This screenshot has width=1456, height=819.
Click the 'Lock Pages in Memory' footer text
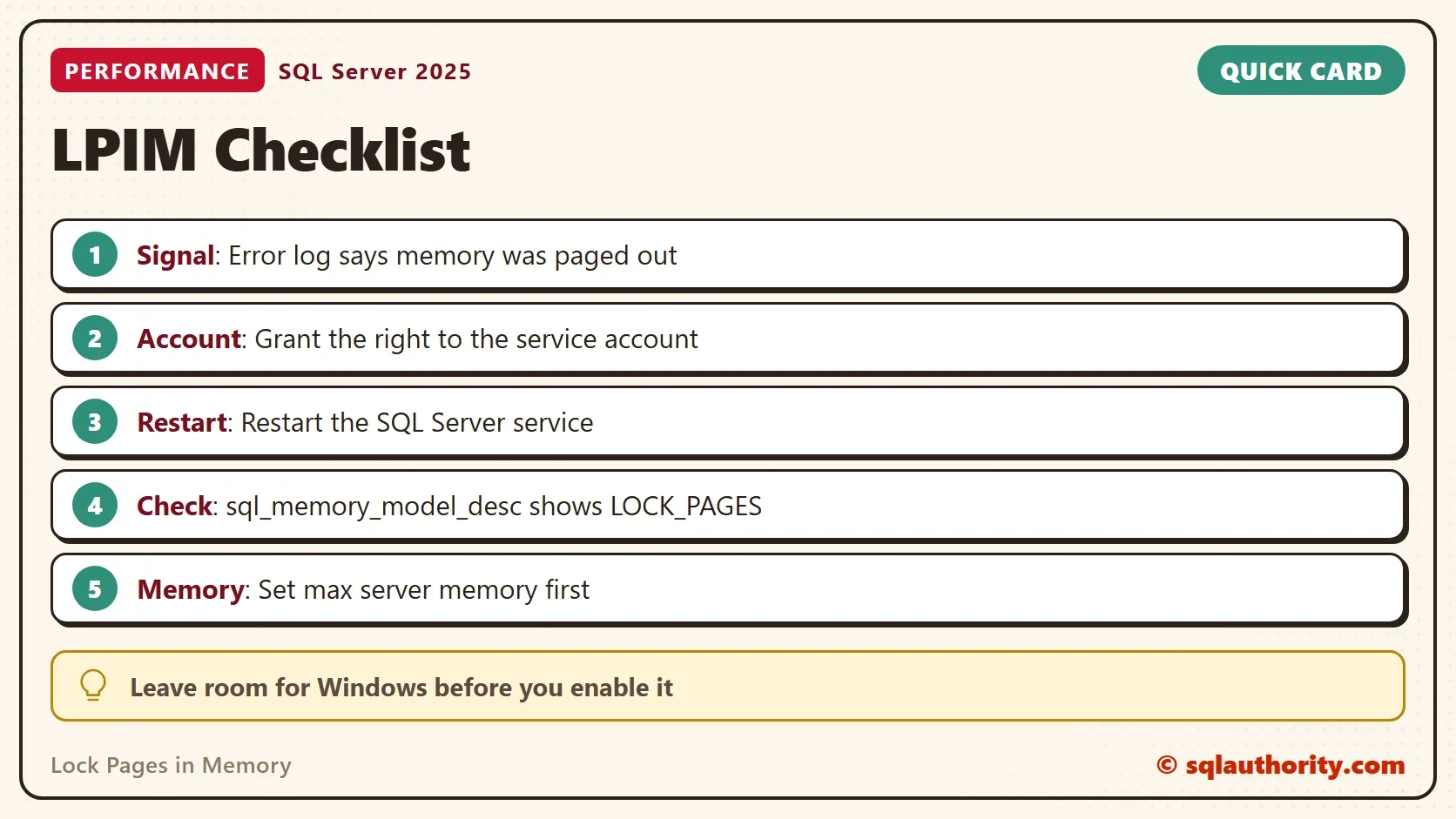171,765
